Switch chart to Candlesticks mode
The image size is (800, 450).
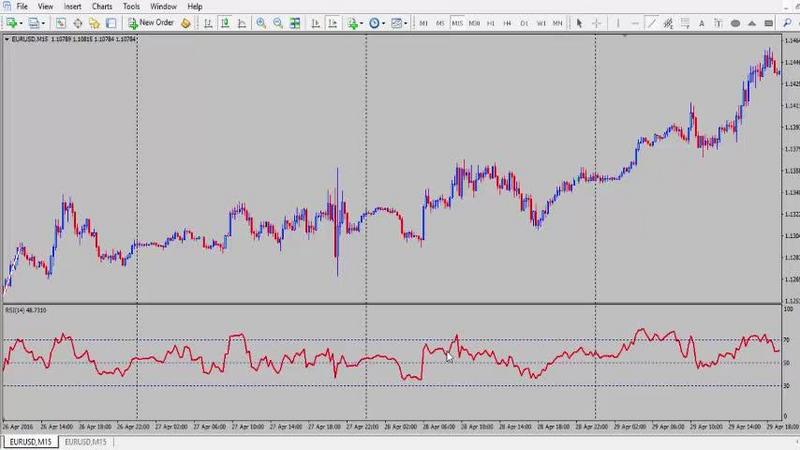pyautogui.click(x=224, y=23)
